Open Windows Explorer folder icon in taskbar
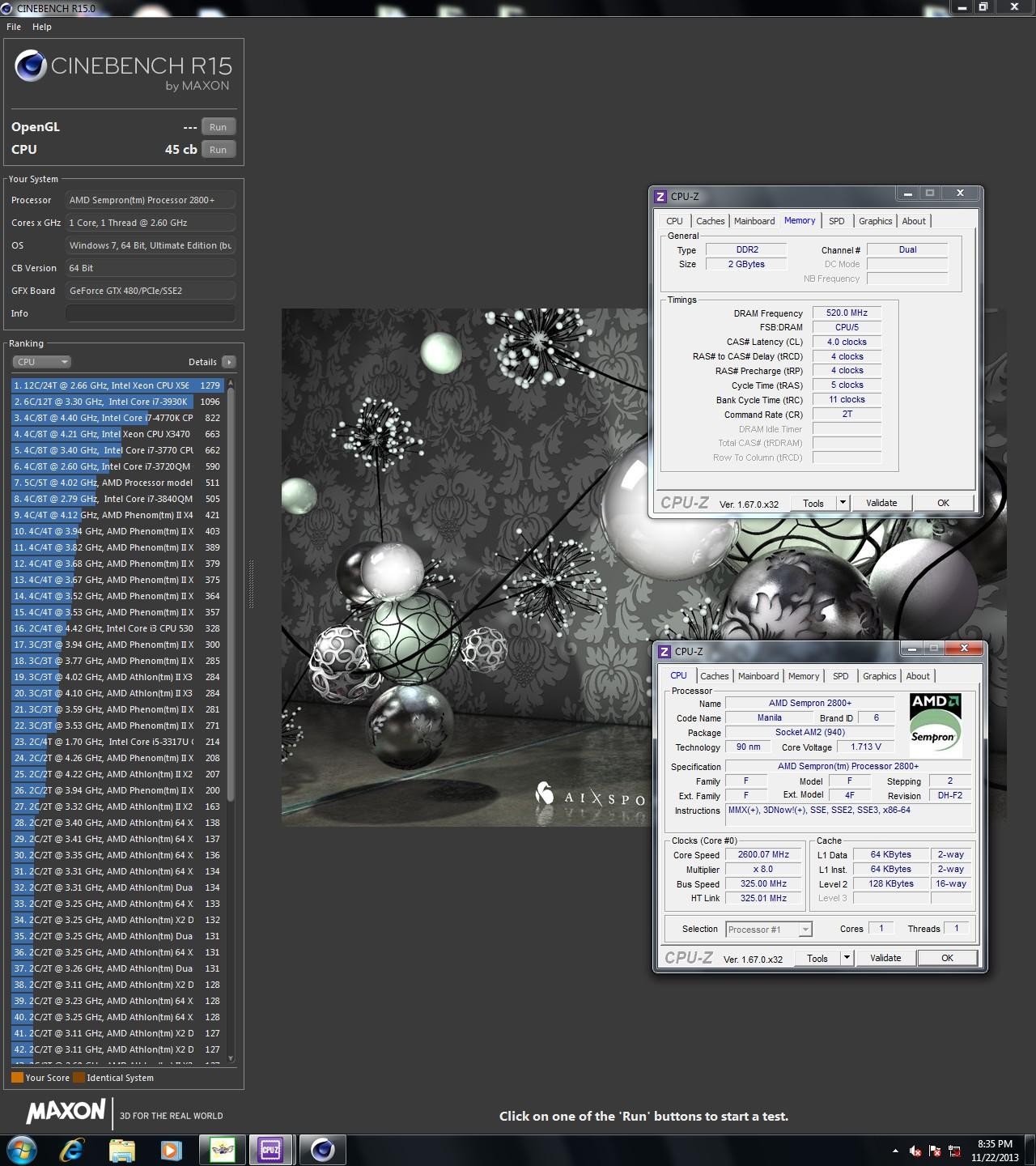 (122, 1150)
